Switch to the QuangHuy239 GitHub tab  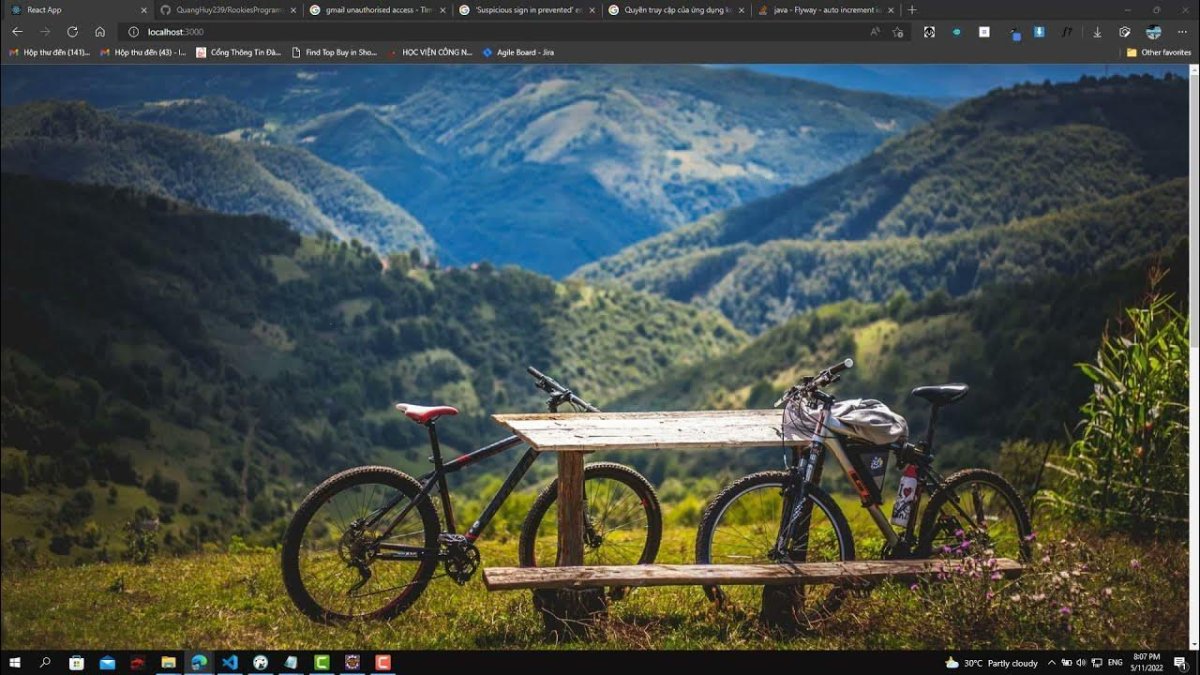[x=223, y=10]
